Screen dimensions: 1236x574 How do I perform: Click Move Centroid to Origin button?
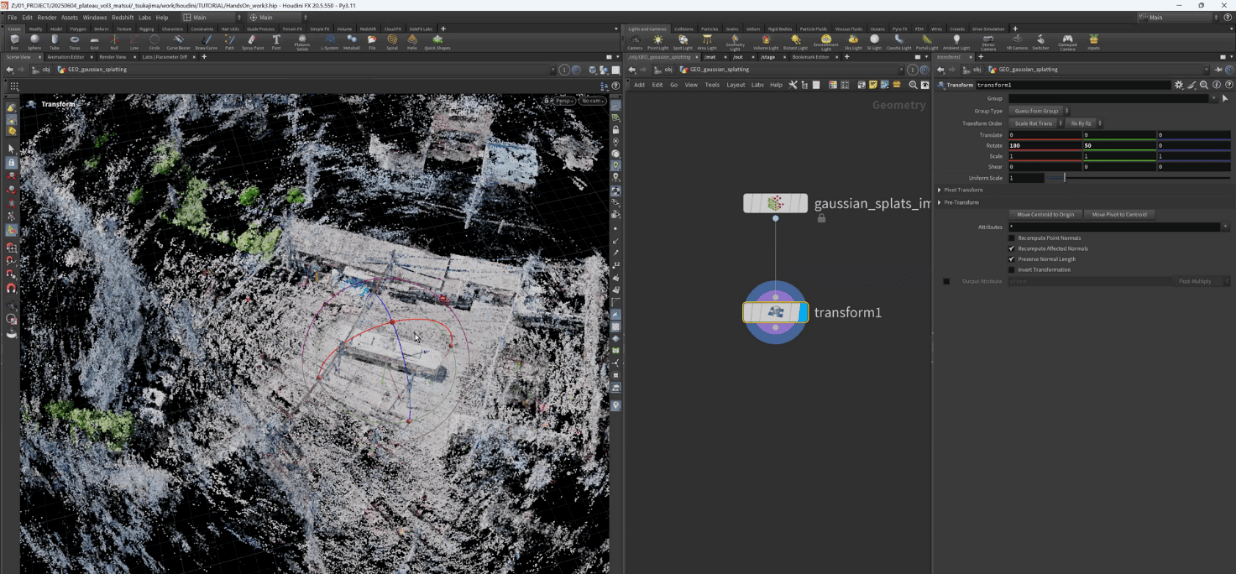[x=1045, y=215]
